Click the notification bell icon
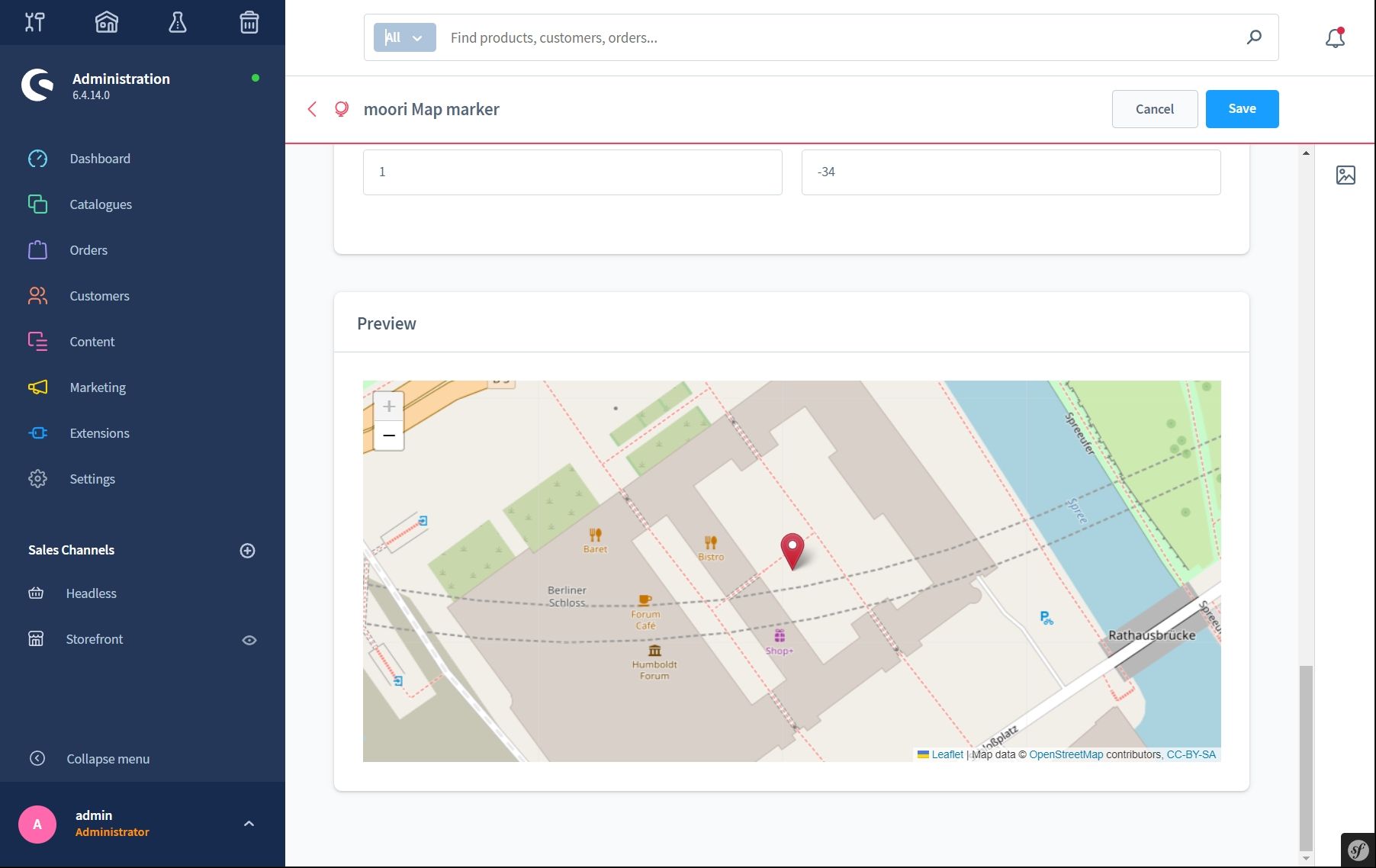The height and width of the screenshot is (868, 1376). (x=1335, y=38)
